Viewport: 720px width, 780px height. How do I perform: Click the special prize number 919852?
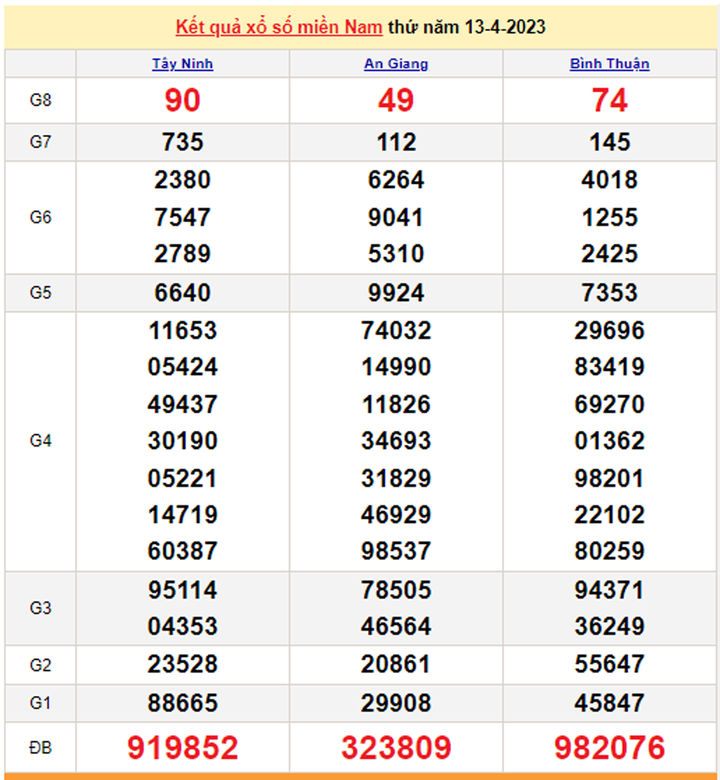coord(182,747)
